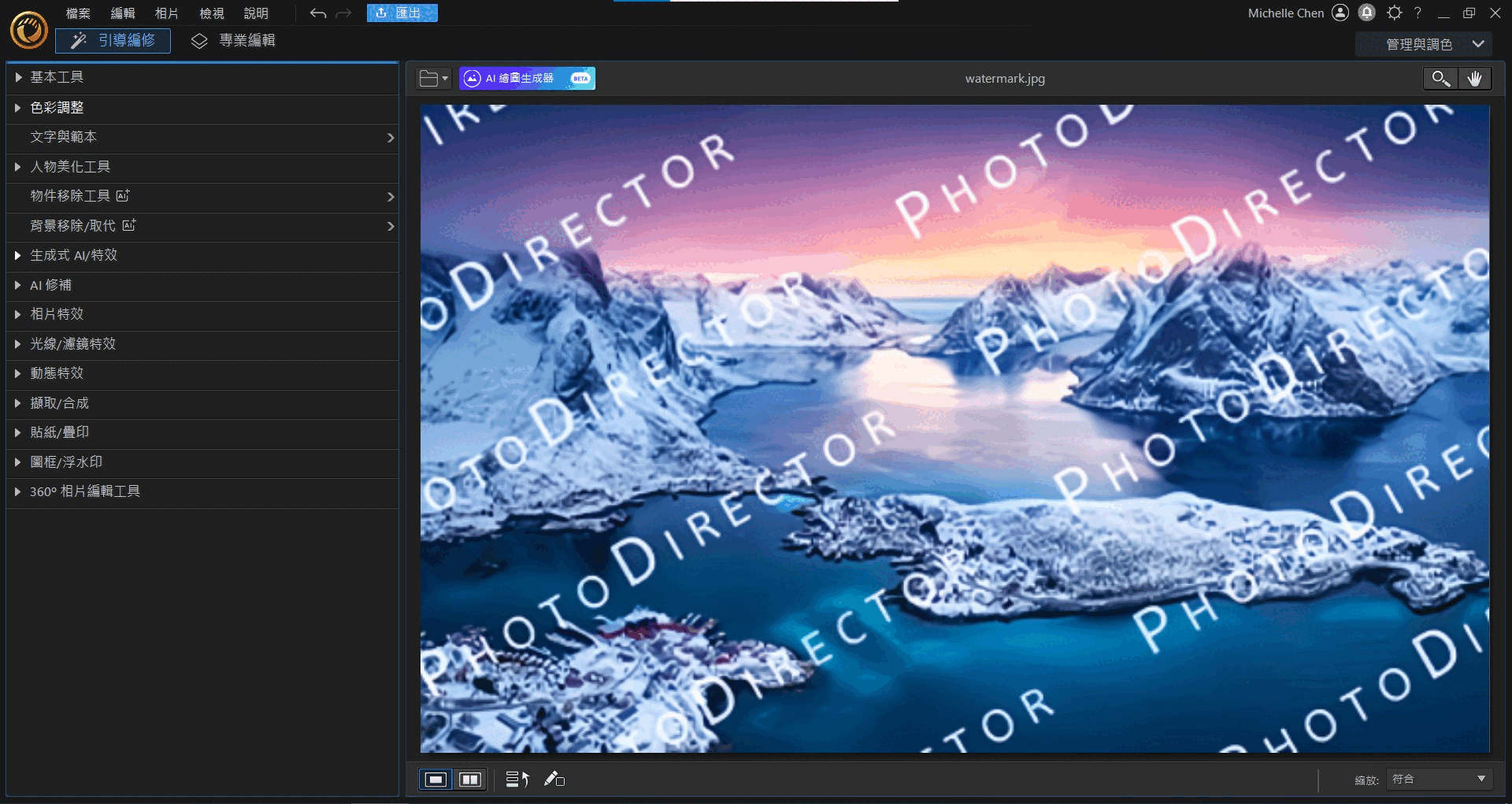
Task: Expand the 色彩調整 section
Action: pyautogui.click(x=57, y=108)
